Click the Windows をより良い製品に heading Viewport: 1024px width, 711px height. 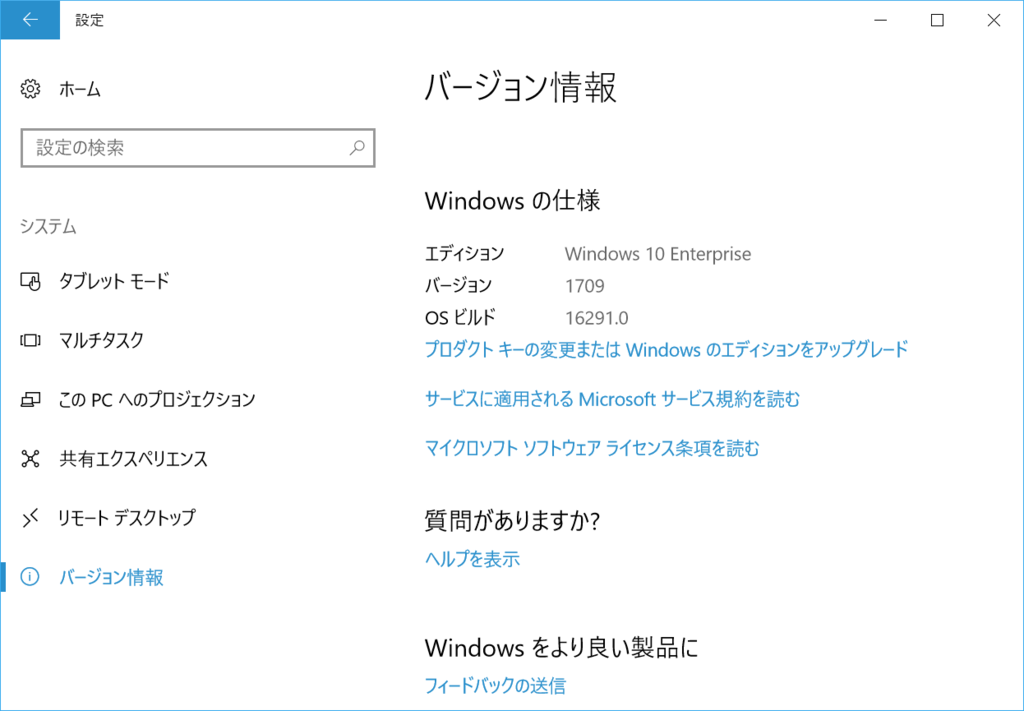click(x=562, y=648)
